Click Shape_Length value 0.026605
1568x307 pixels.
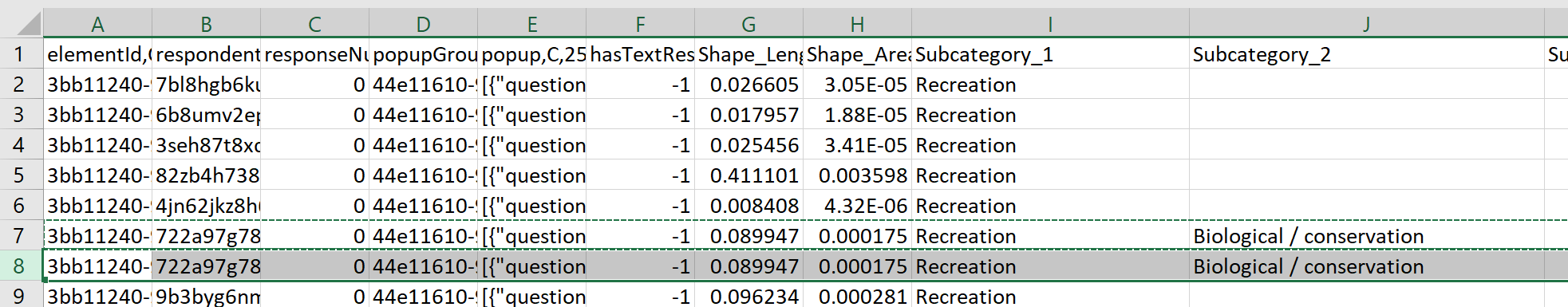click(x=748, y=85)
